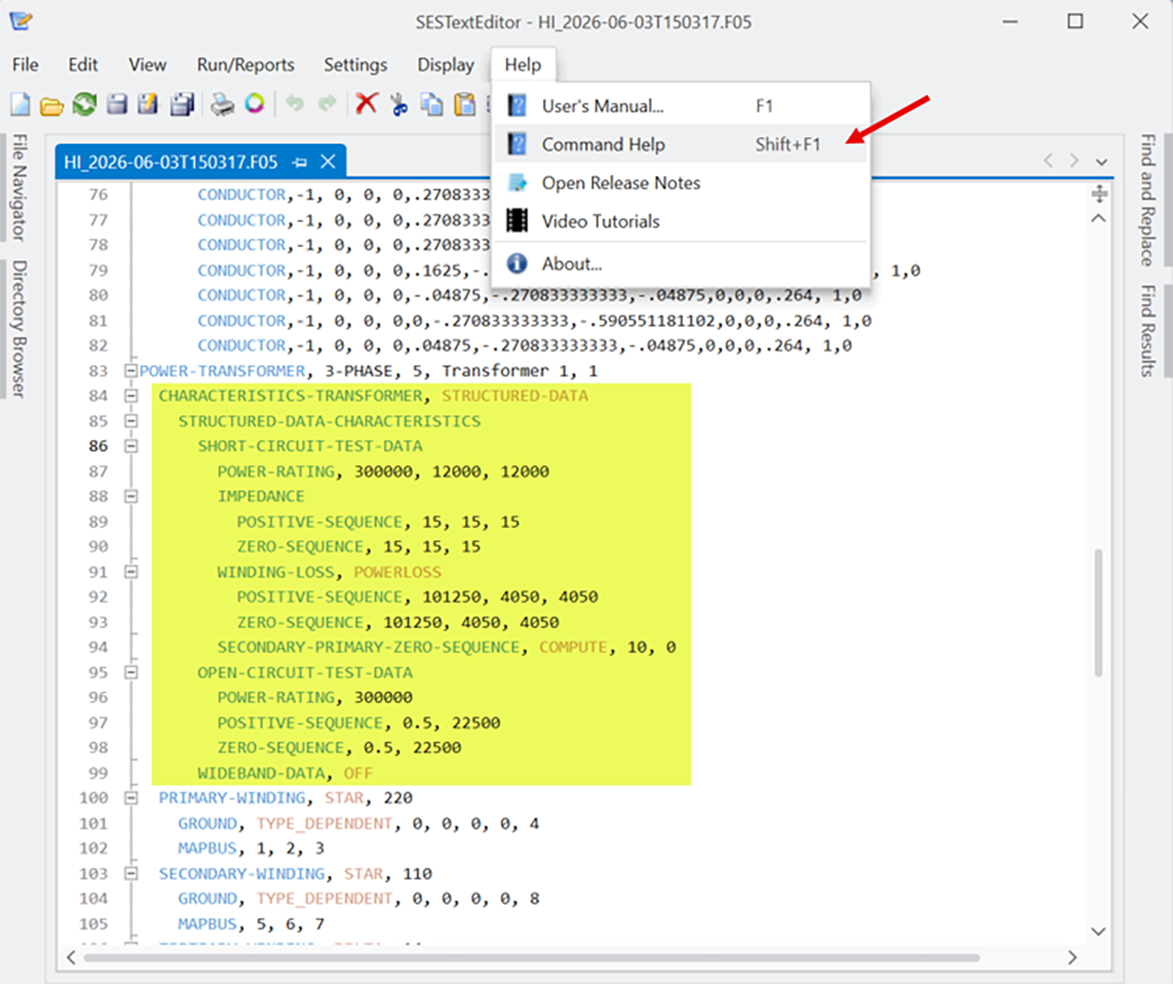Click the WIDEBAND-DATA keyword on line 99

pyautogui.click(x=261, y=773)
